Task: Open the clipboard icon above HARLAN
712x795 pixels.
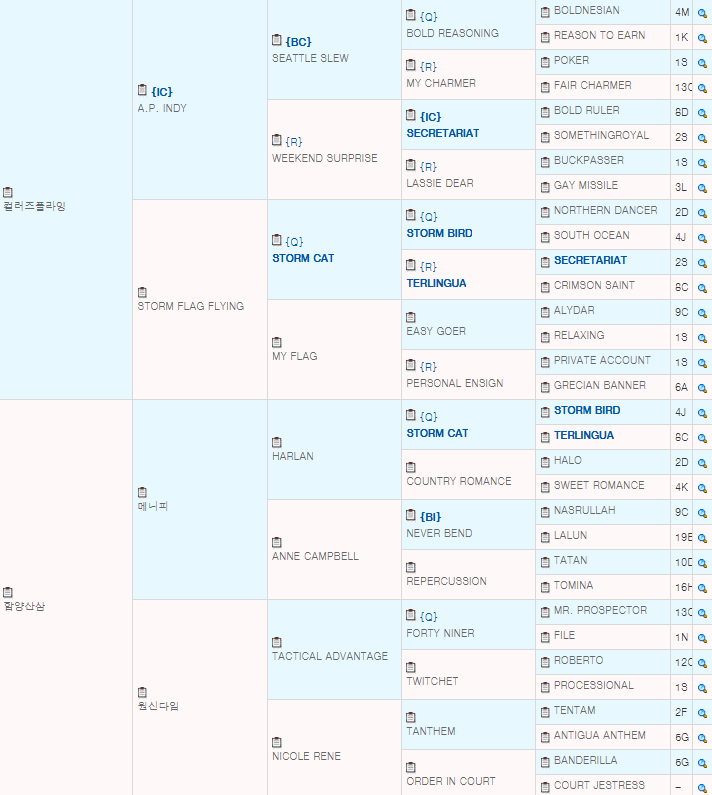Action: (277, 442)
